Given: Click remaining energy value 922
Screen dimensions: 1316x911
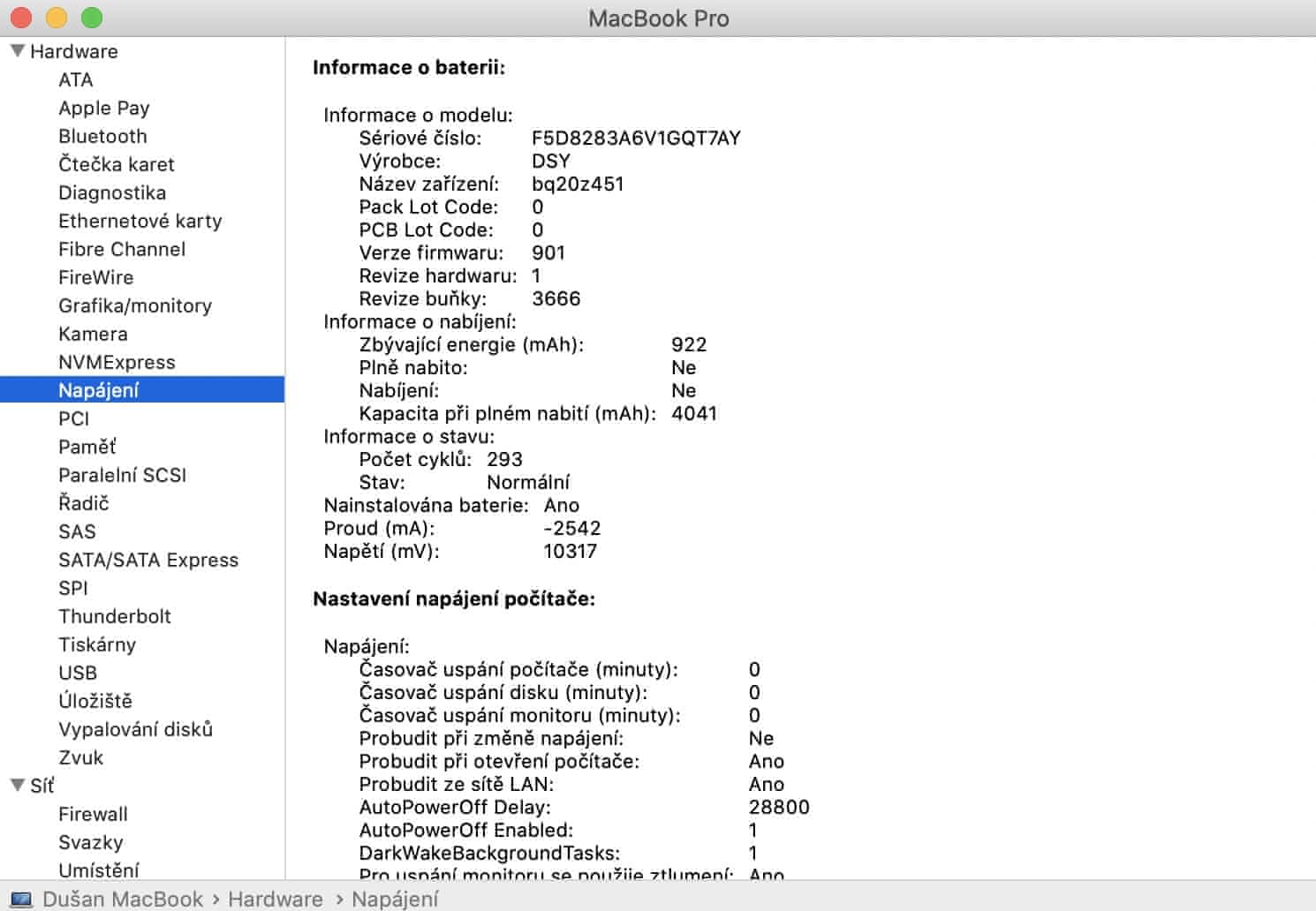Looking at the screenshot, I should [689, 344].
